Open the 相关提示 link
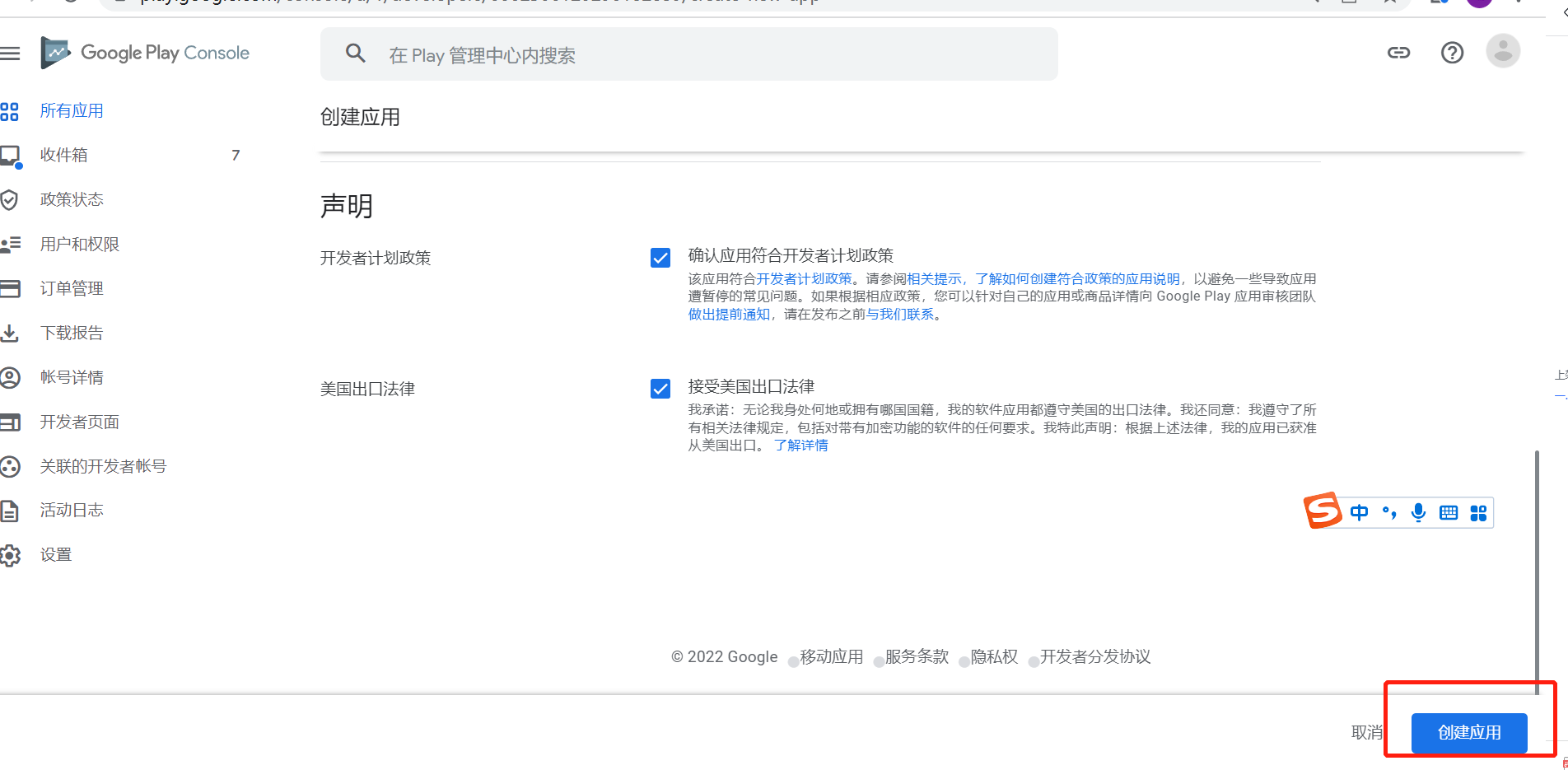 (934, 279)
